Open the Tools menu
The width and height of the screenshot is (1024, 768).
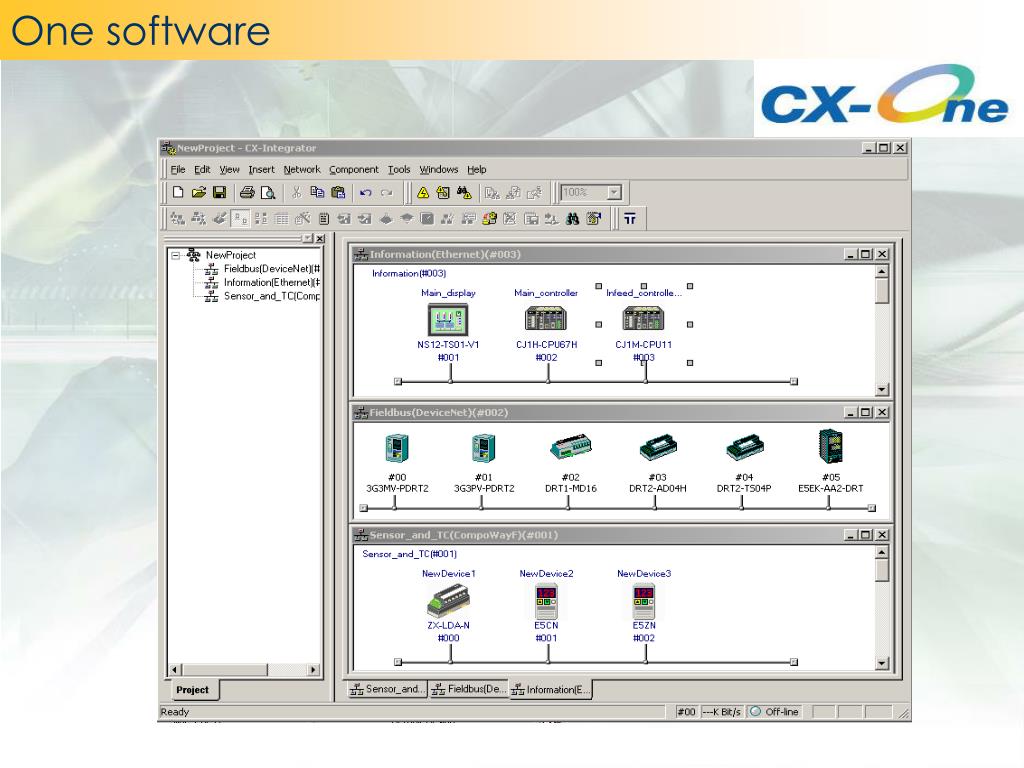pos(399,169)
